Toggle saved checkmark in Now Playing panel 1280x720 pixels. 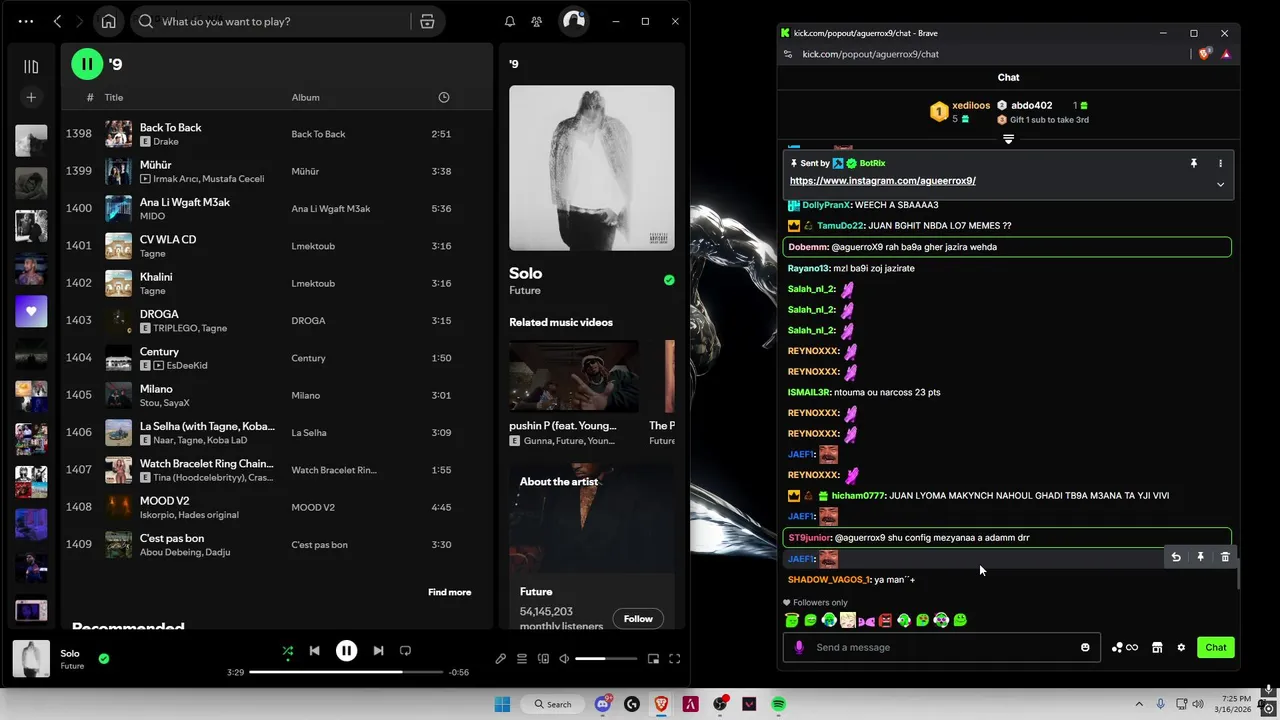coord(669,280)
